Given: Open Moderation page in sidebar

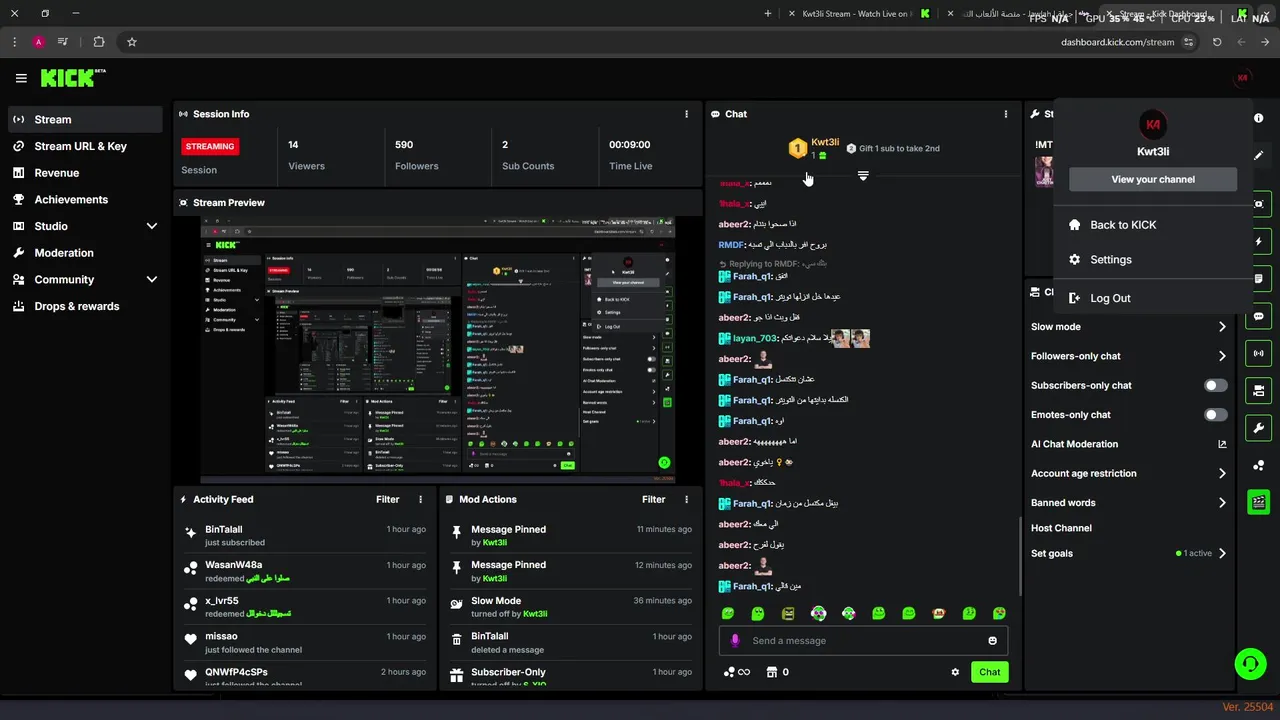Looking at the screenshot, I should [x=85, y=253].
